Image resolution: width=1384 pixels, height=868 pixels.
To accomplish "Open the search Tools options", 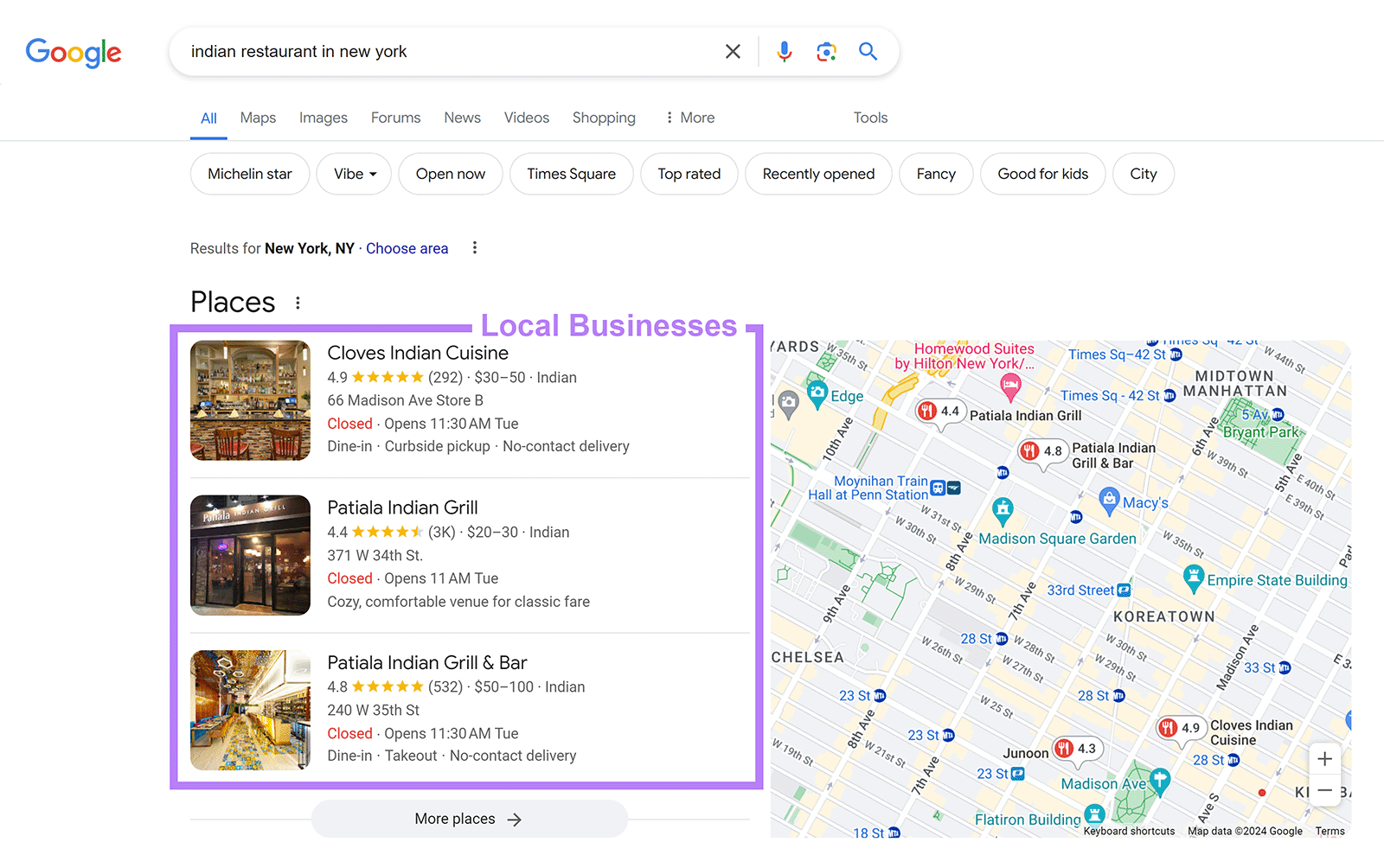I will tap(870, 118).
